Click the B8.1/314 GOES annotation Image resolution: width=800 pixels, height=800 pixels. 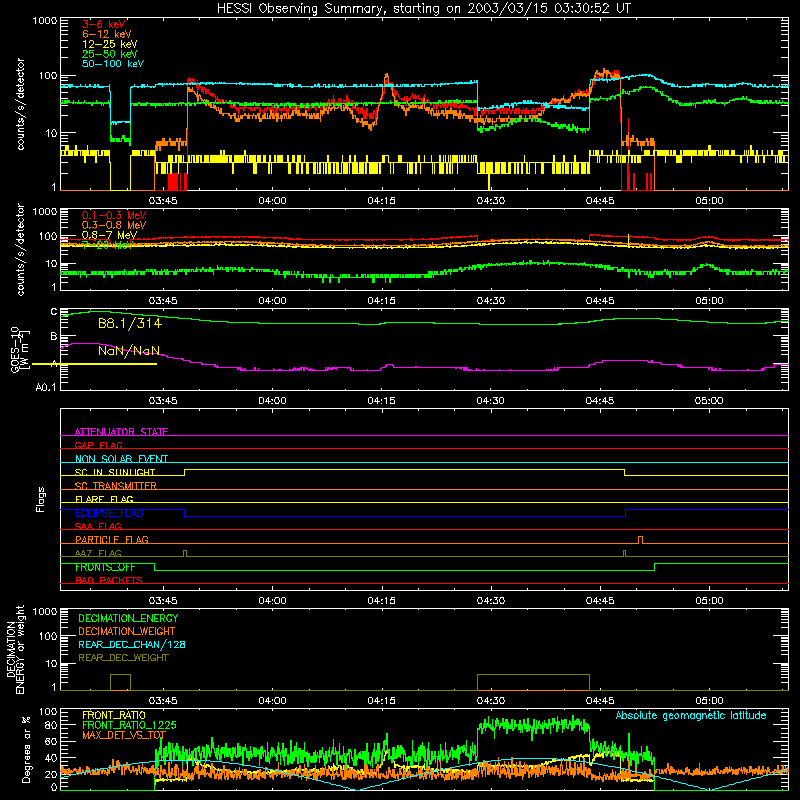click(130, 323)
